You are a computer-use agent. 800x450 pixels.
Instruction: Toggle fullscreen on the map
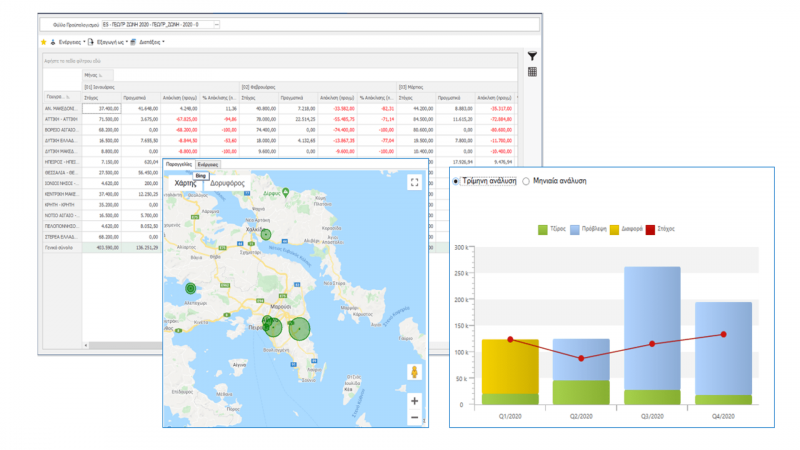[414, 182]
